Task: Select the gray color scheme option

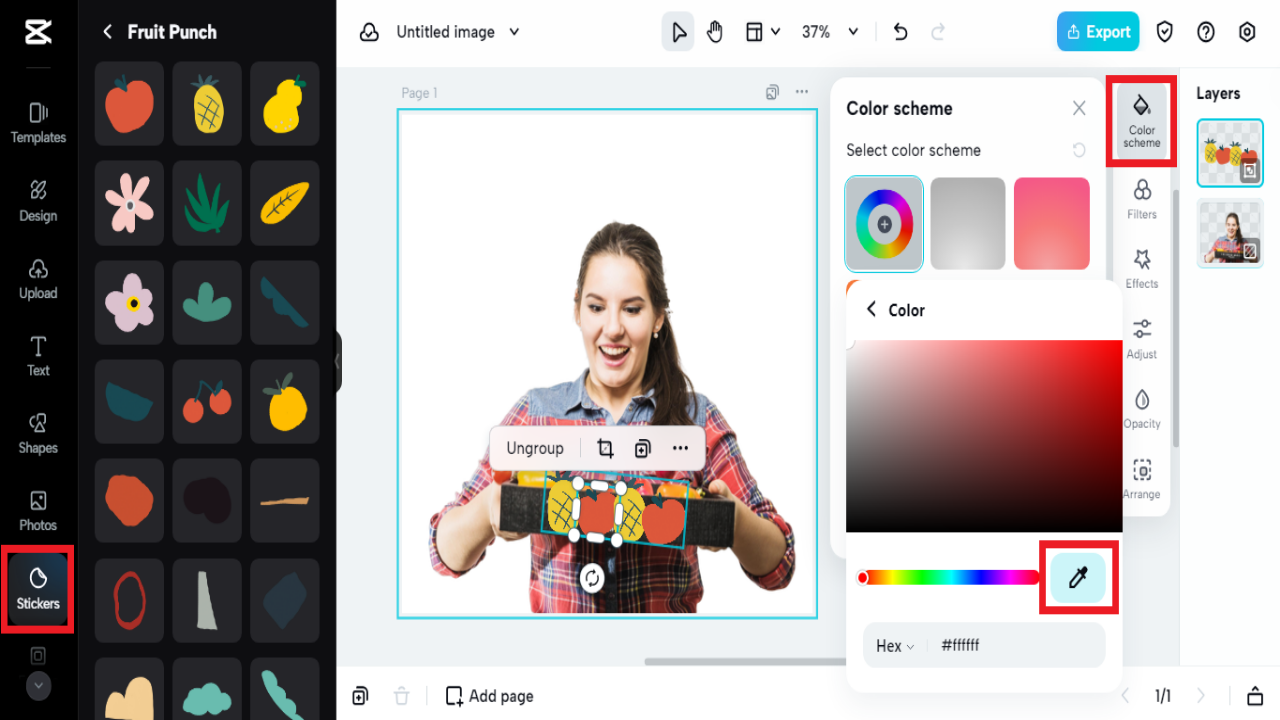Action: pos(967,223)
